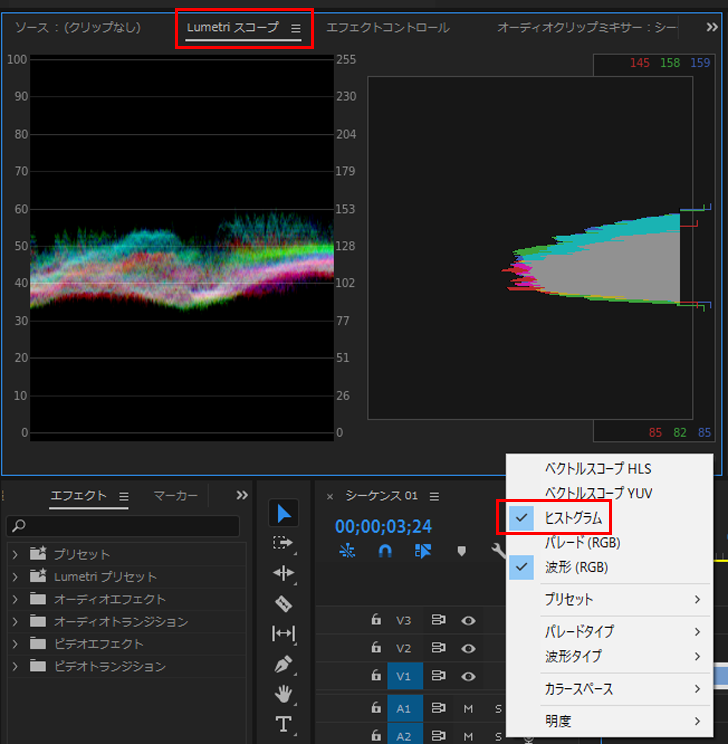Enable ベクトルスコープ YUV in menu
The width and height of the screenshot is (728, 744).
click(x=610, y=493)
